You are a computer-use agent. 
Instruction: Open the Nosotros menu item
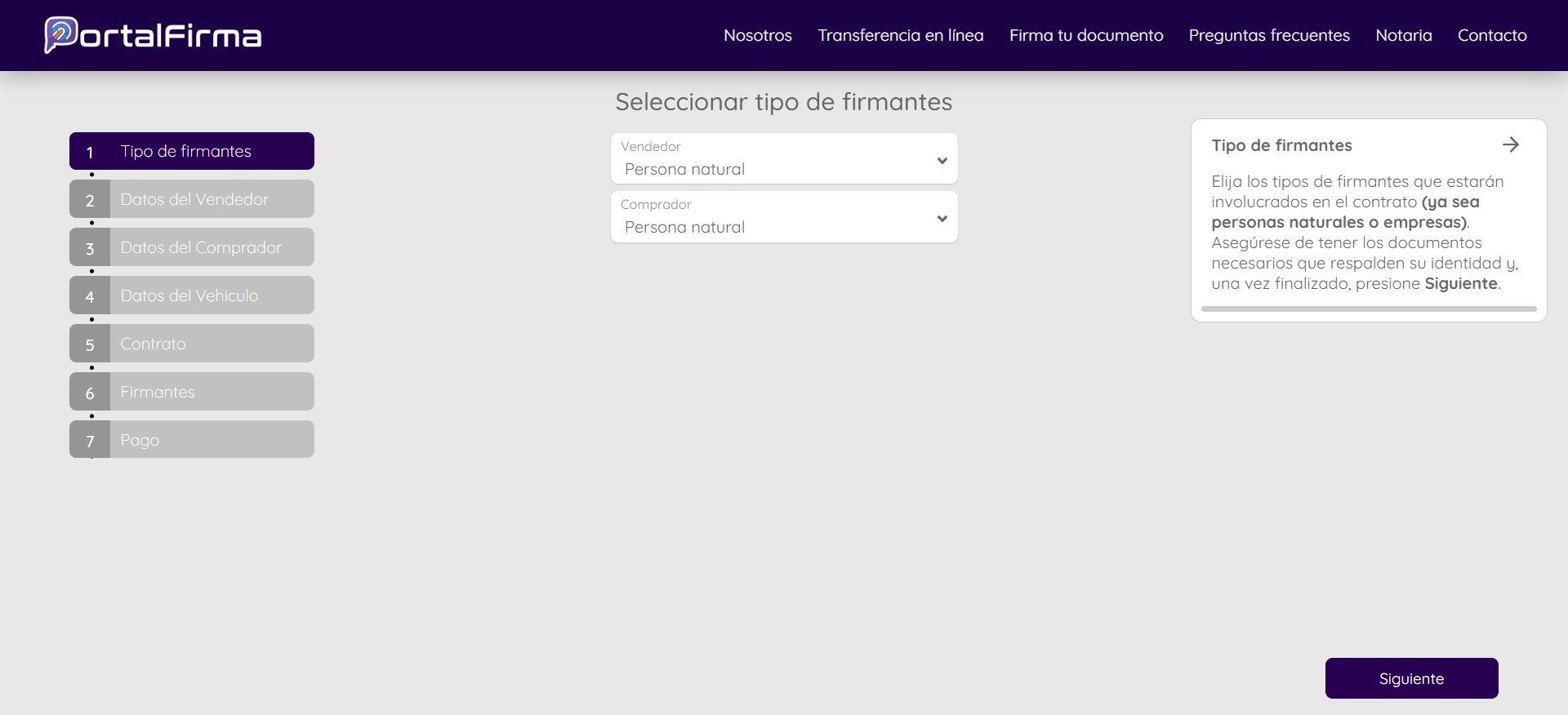[757, 35]
